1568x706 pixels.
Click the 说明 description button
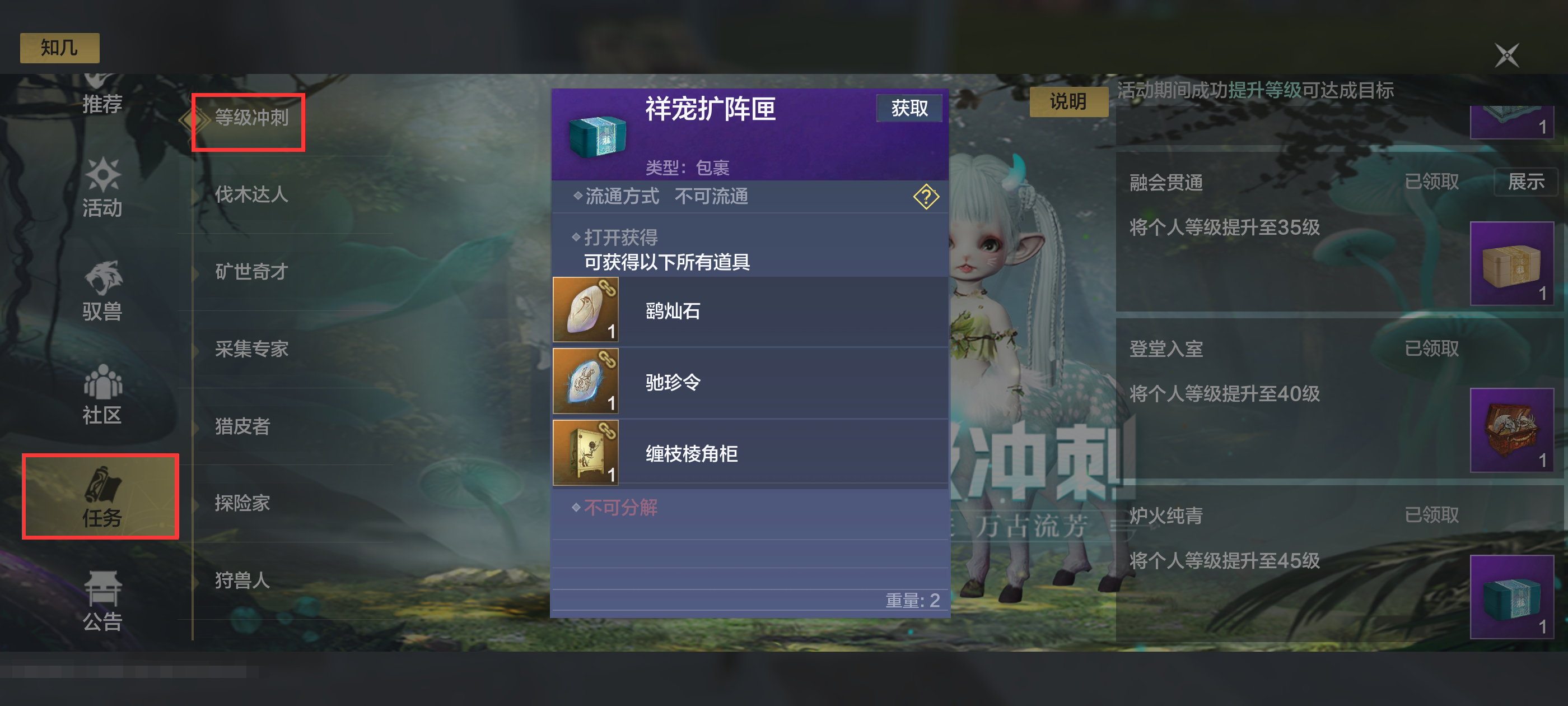tap(1068, 101)
